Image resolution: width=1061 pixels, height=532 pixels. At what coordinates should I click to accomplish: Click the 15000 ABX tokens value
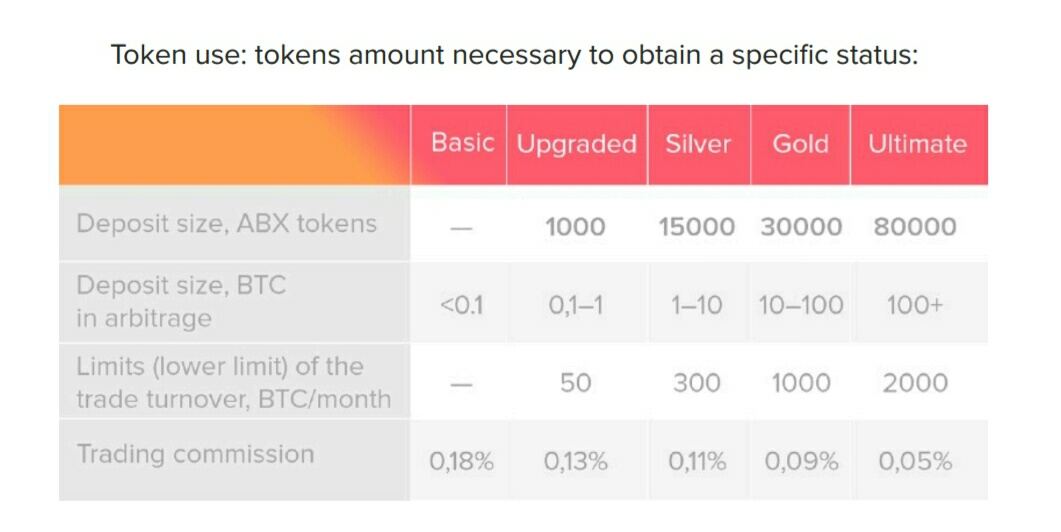pyautogui.click(x=696, y=227)
